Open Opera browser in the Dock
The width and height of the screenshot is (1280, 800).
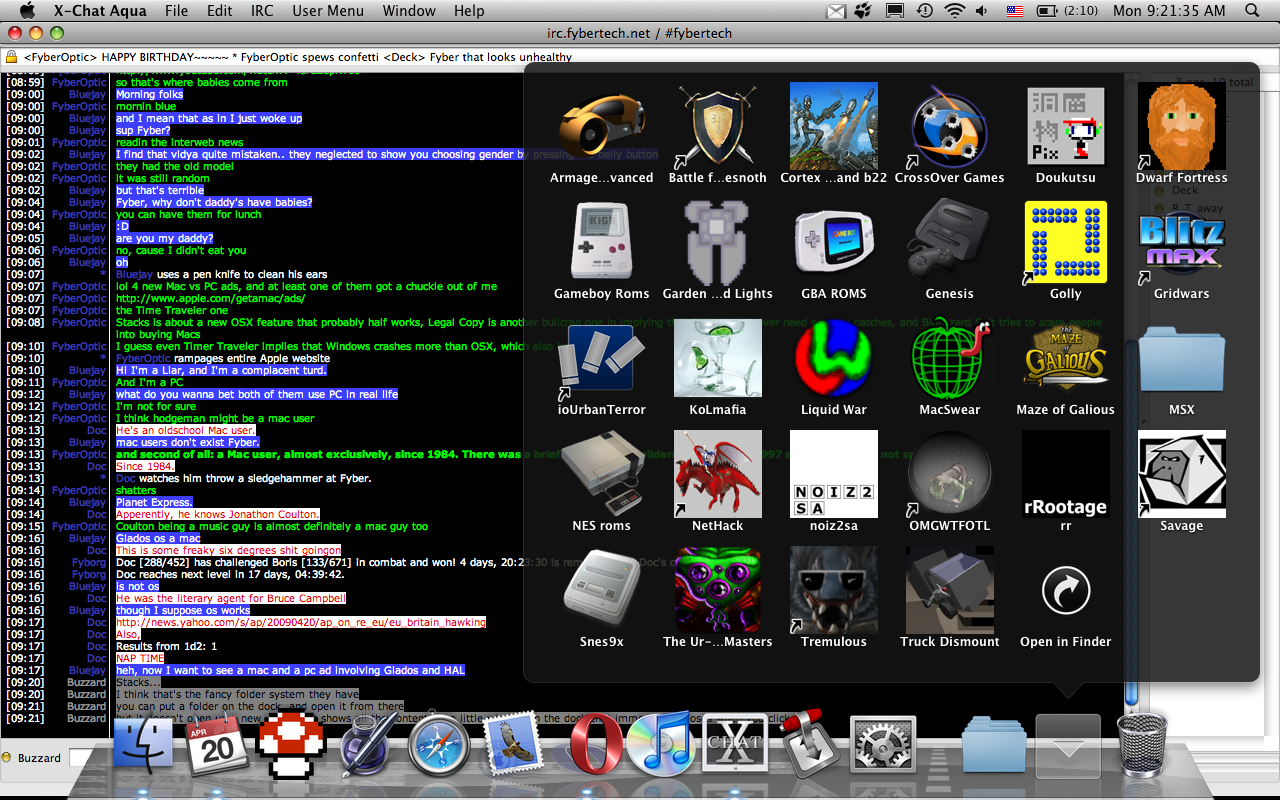tap(595, 745)
